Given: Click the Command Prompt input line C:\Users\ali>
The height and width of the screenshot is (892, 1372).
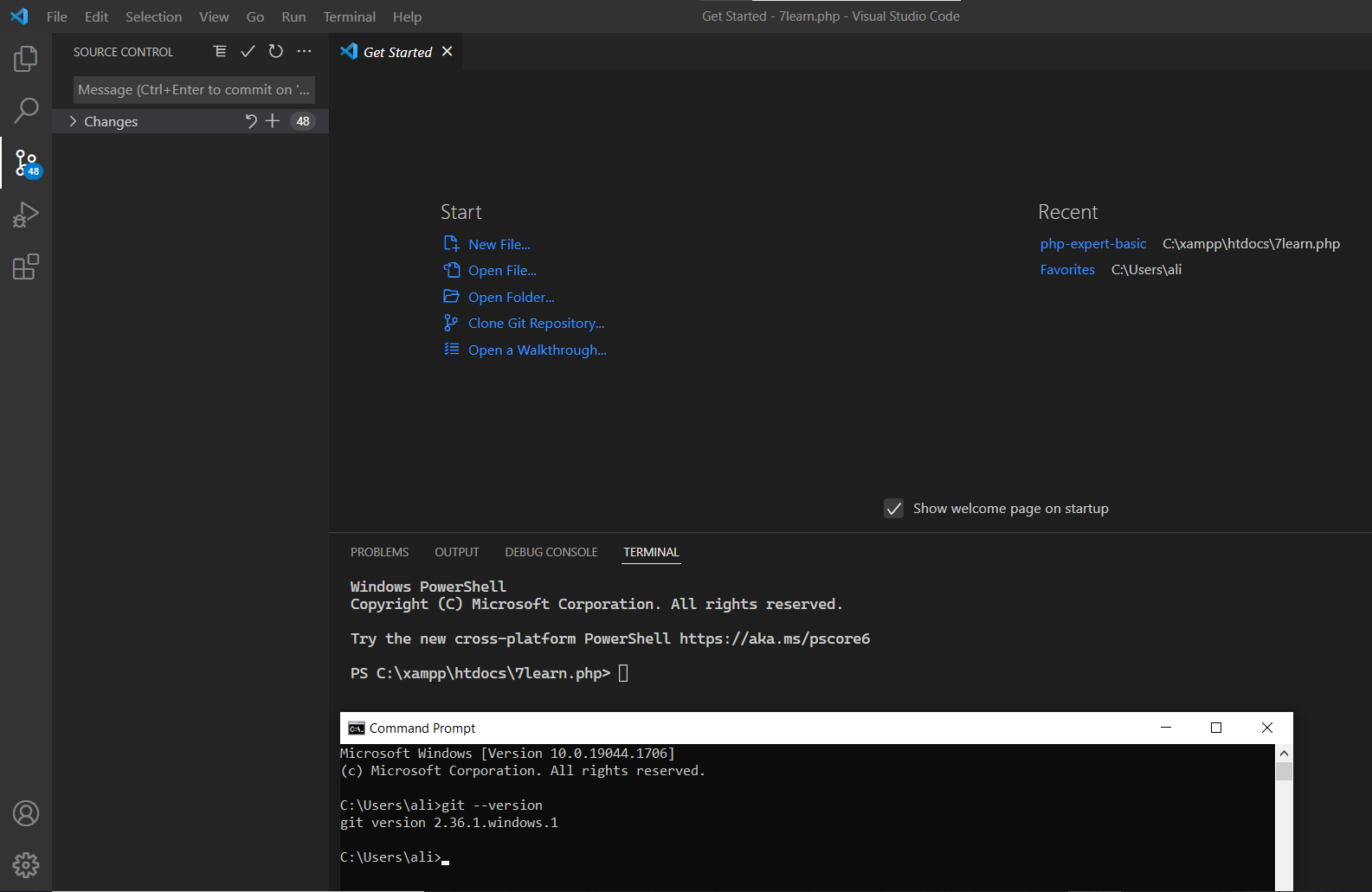Looking at the screenshot, I should coord(394,857).
